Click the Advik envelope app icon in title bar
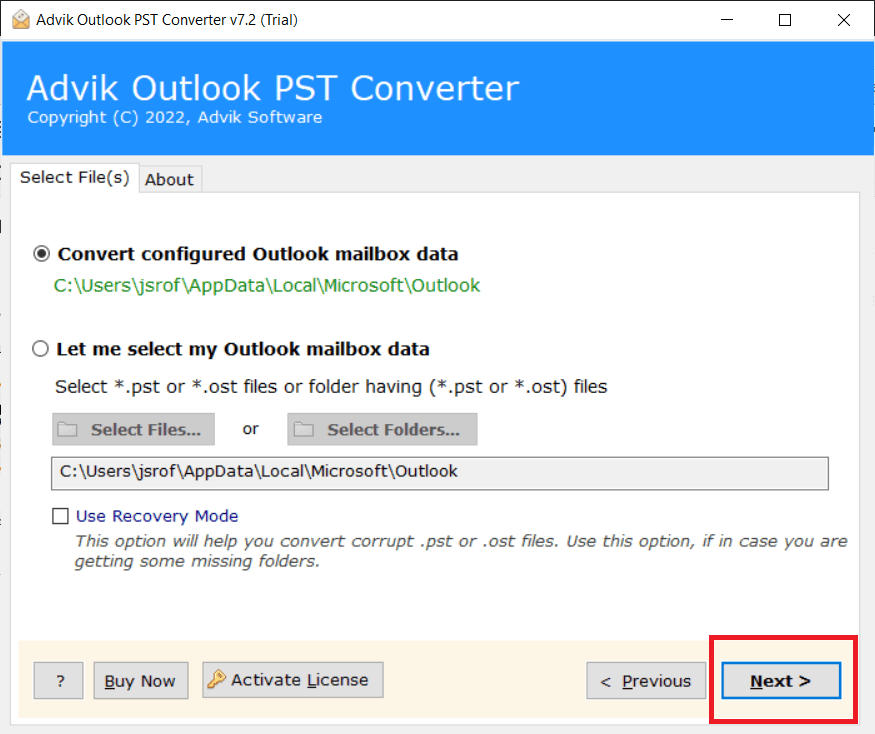This screenshot has height=734, width=875. pyautogui.click(x=21, y=20)
